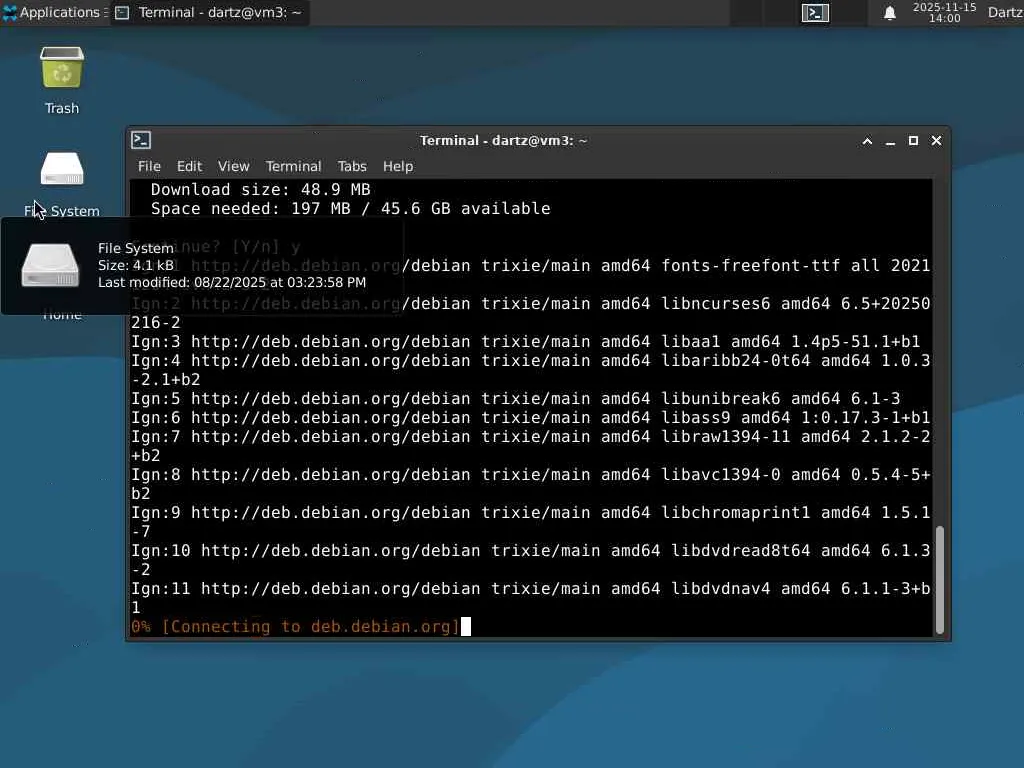
Task: Click the 'Download size: 48.9 MB' line
Action: pos(261,190)
